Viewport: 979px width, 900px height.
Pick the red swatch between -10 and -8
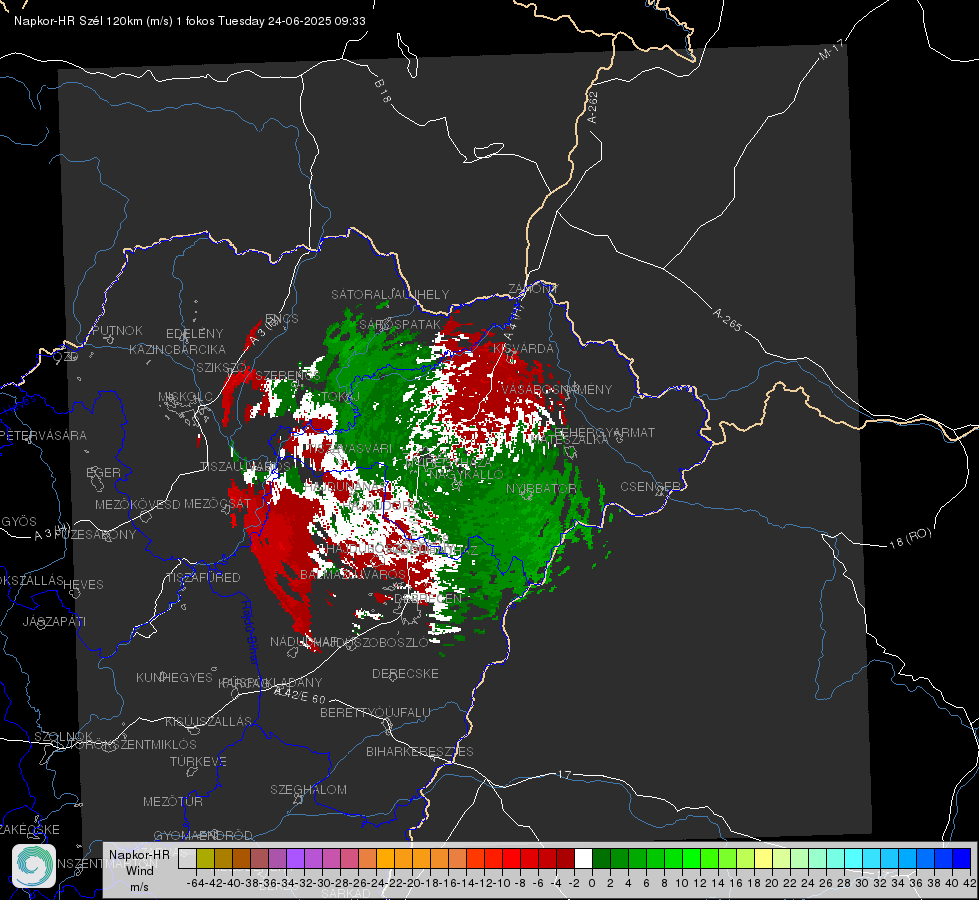(511, 859)
